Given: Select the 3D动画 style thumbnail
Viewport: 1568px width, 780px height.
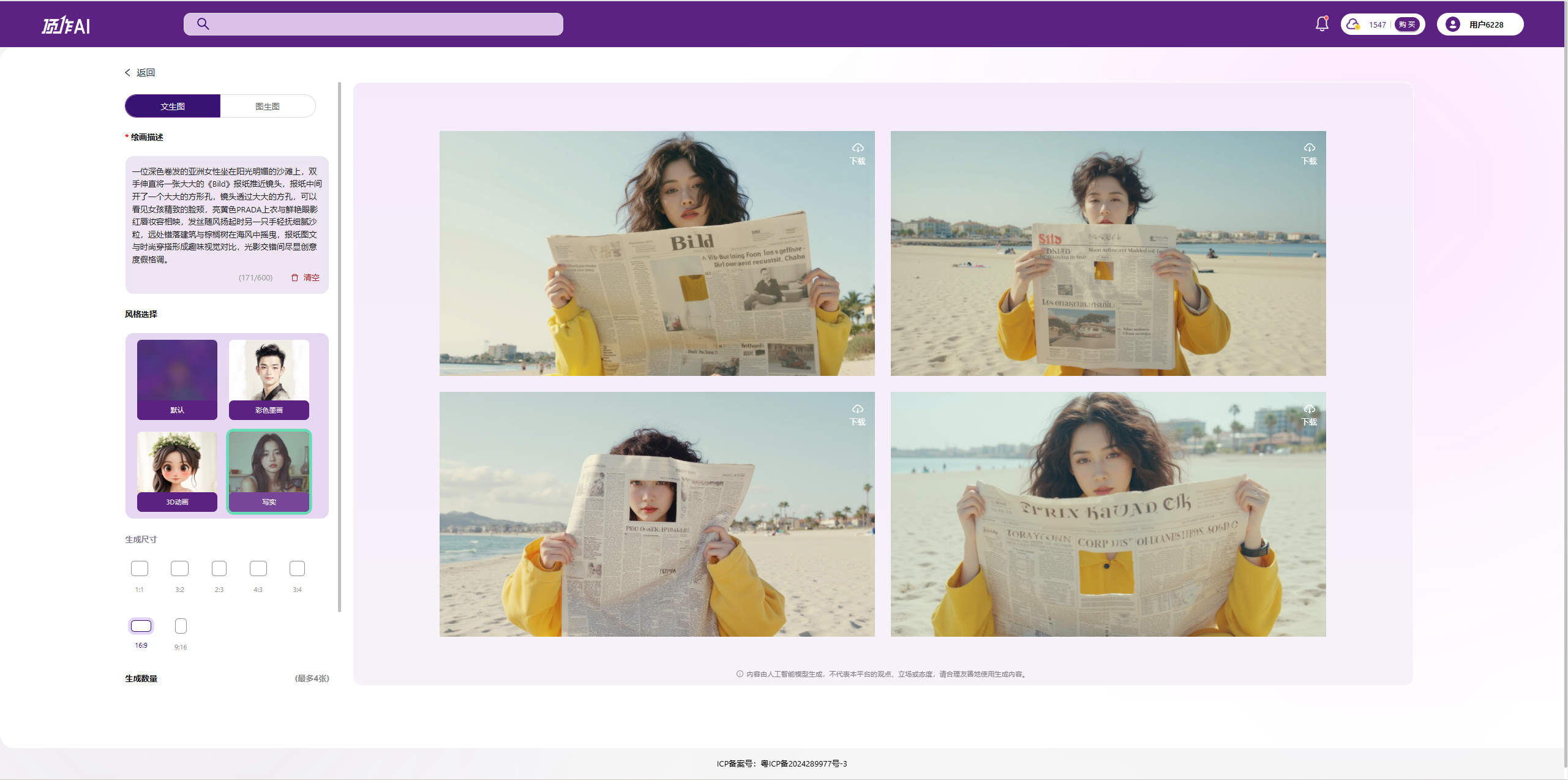Looking at the screenshot, I should tap(177, 470).
